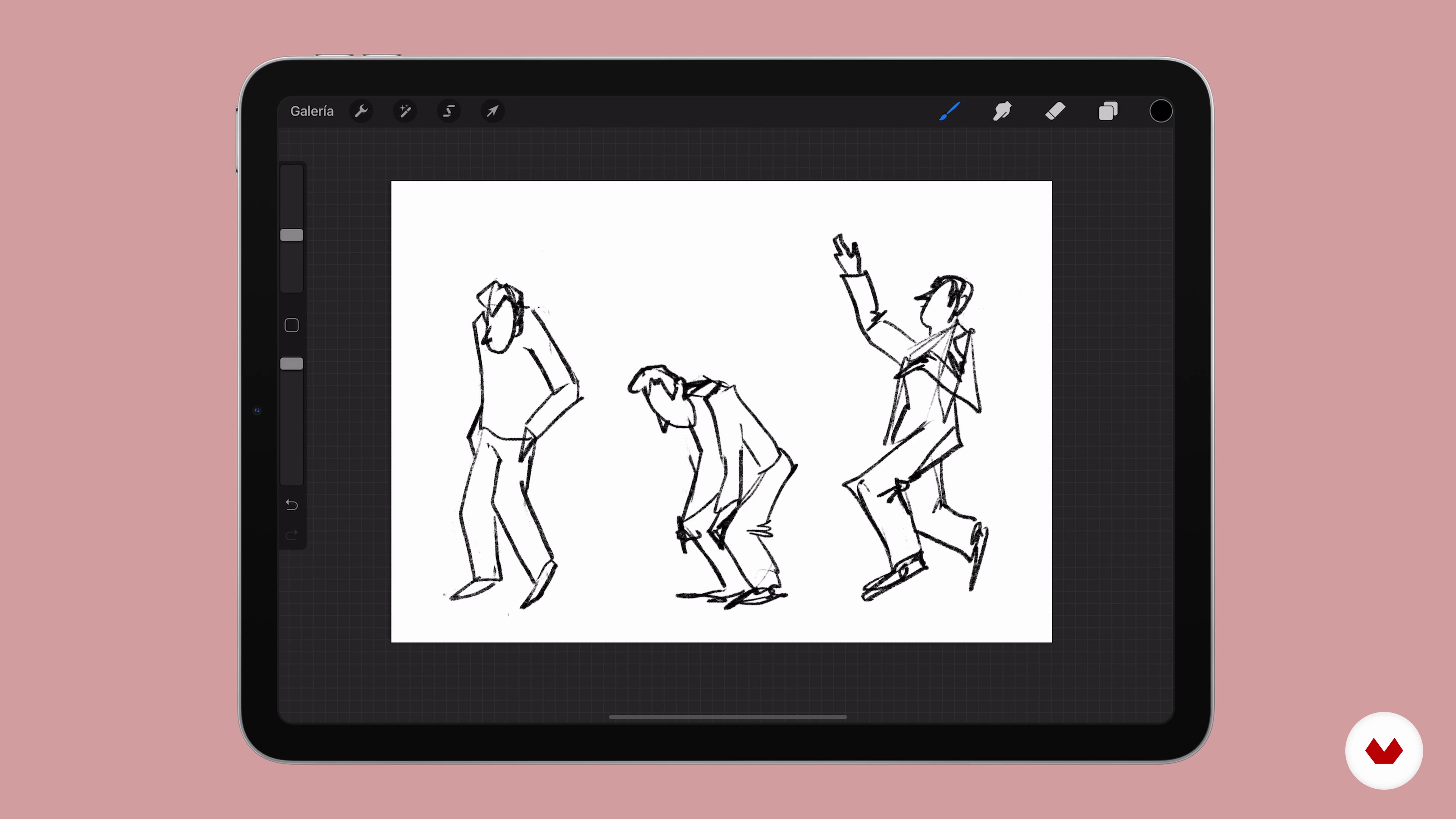Redo the last undone stroke
This screenshot has width=1456, height=819.
[292, 535]
